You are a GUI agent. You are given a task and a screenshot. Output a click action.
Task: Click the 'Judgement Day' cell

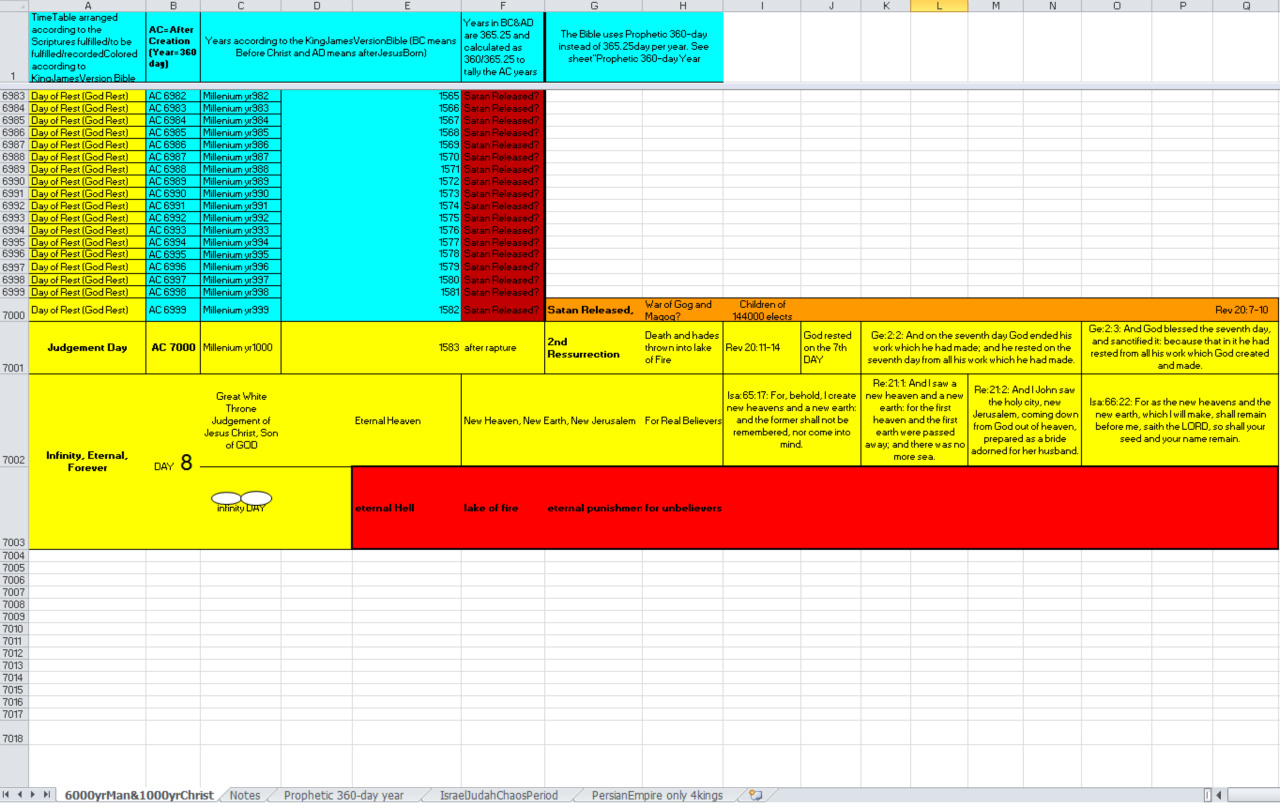click(87, 348)
